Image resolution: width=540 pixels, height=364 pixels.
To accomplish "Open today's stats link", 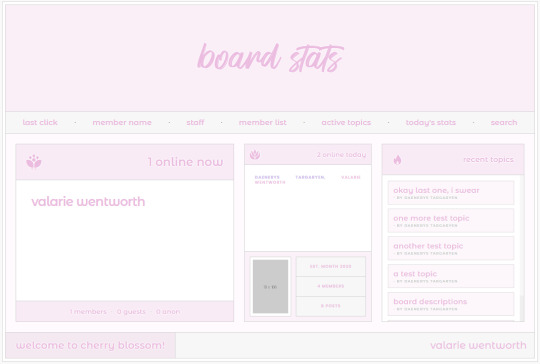I will [430, 123].
